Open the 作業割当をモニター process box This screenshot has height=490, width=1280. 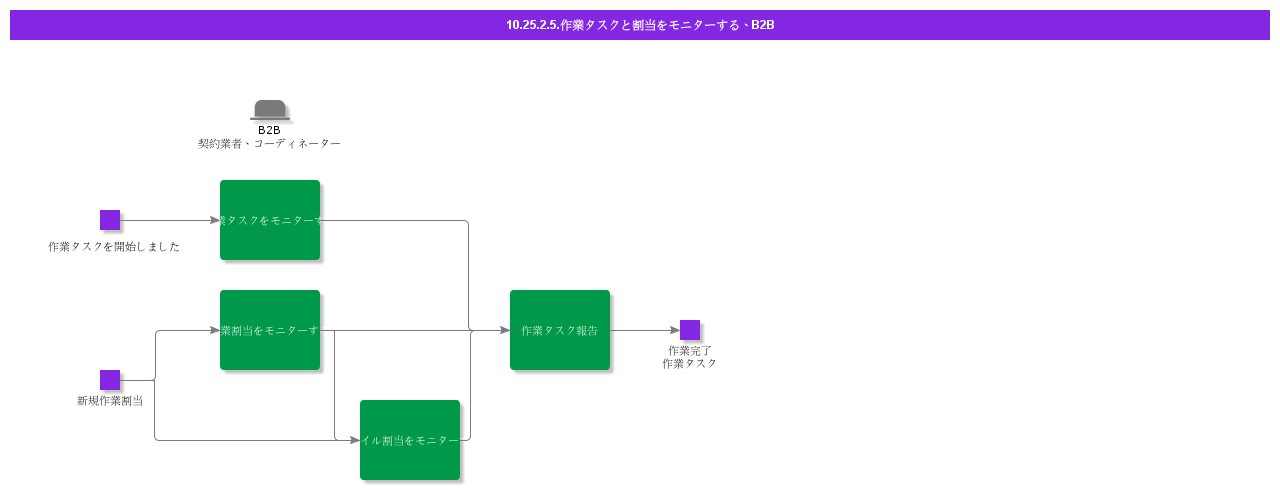click(270, 330)
